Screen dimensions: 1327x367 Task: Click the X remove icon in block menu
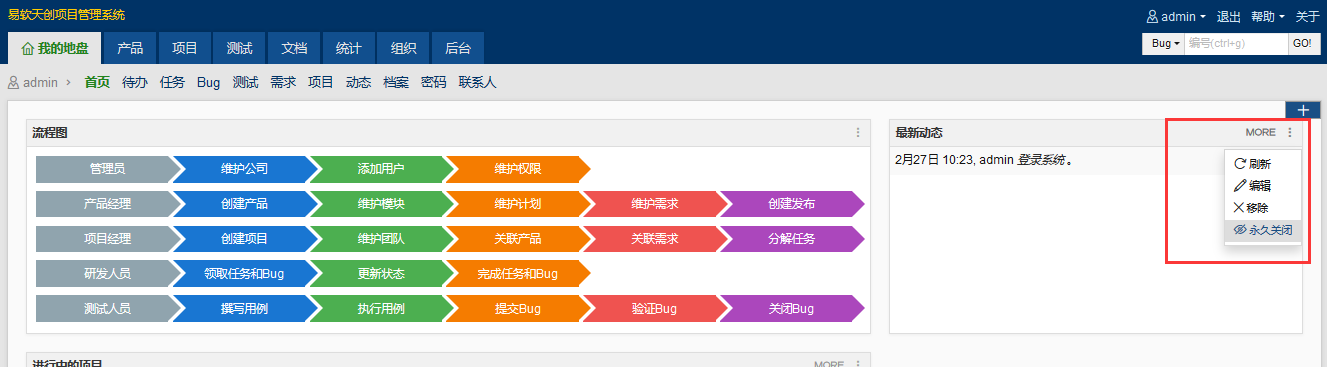coord(1239,207)
